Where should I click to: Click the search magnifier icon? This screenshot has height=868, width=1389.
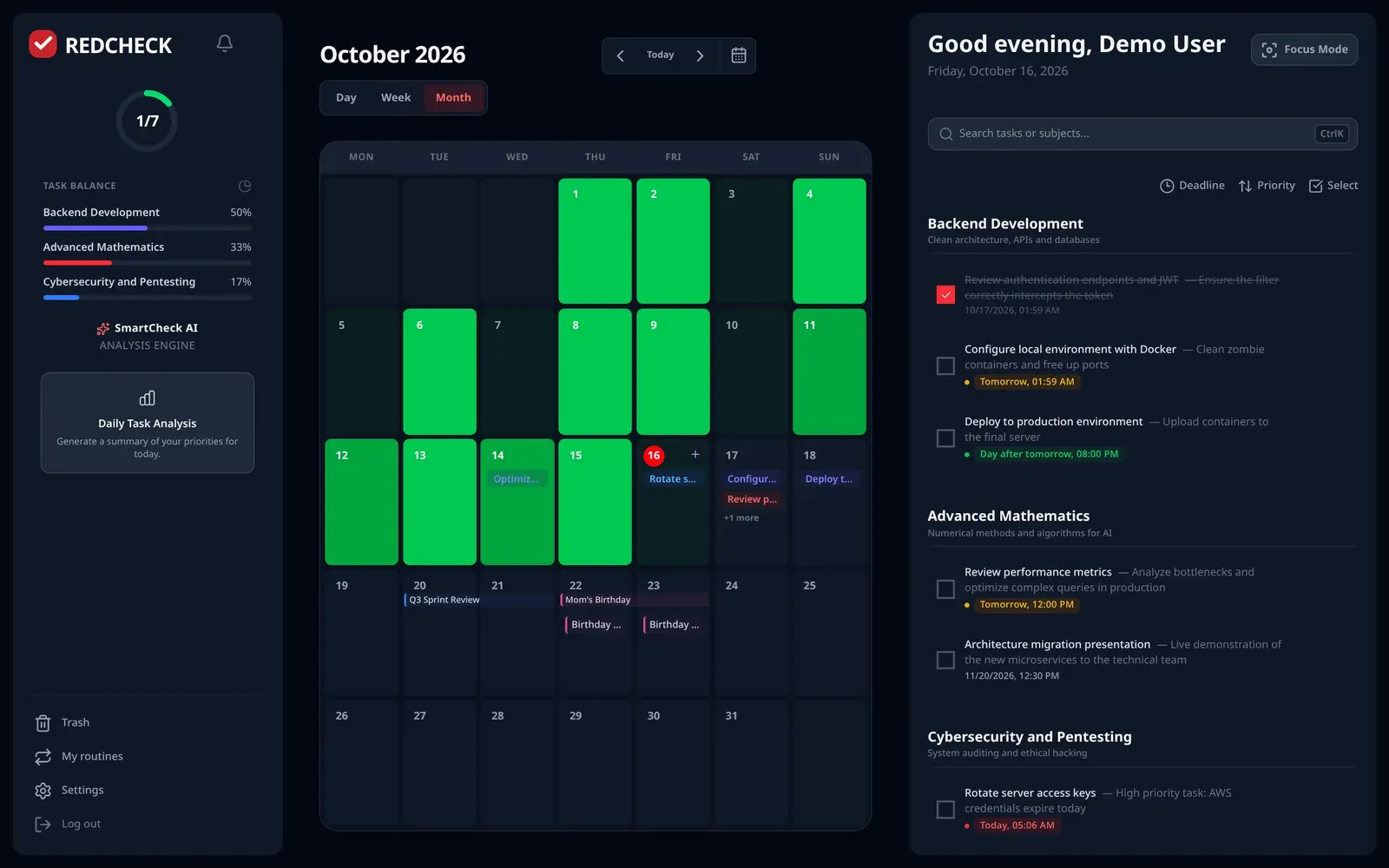(x=946, y=134)
